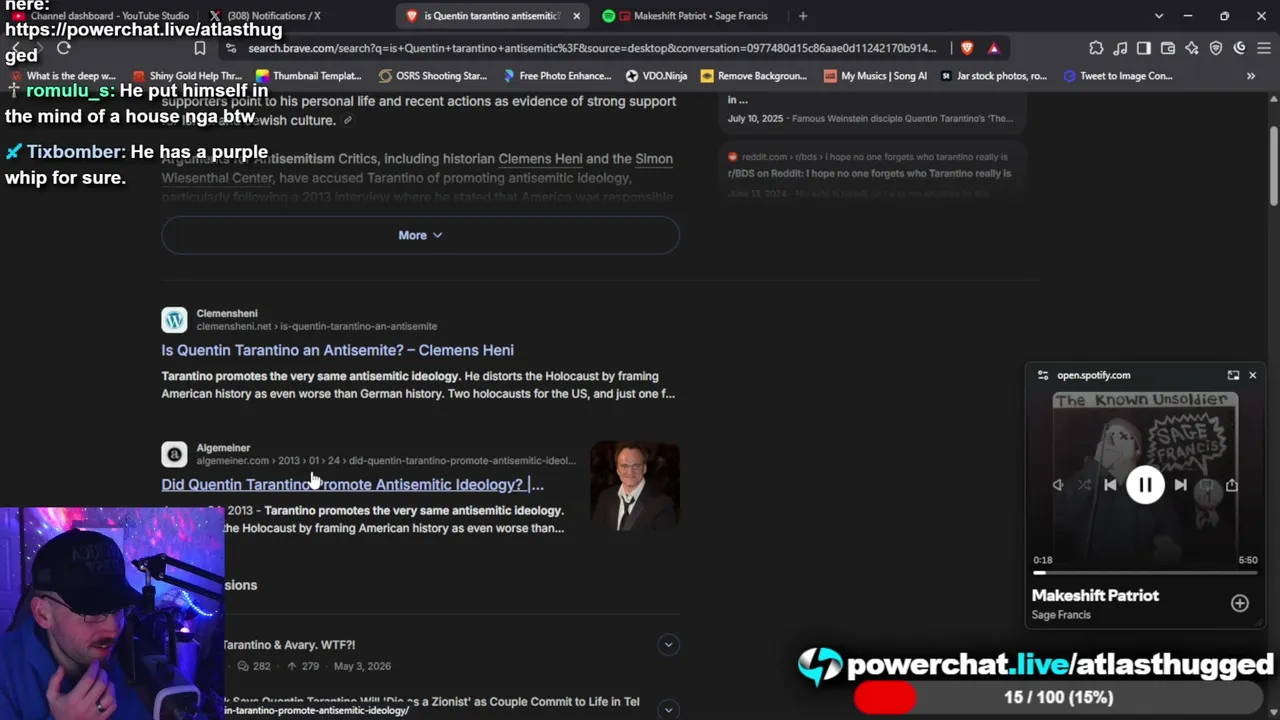Skip to next track in Spotify mini player
Image resolution: width=1280 pixels, height=720 pixels.
(1181, 485)
